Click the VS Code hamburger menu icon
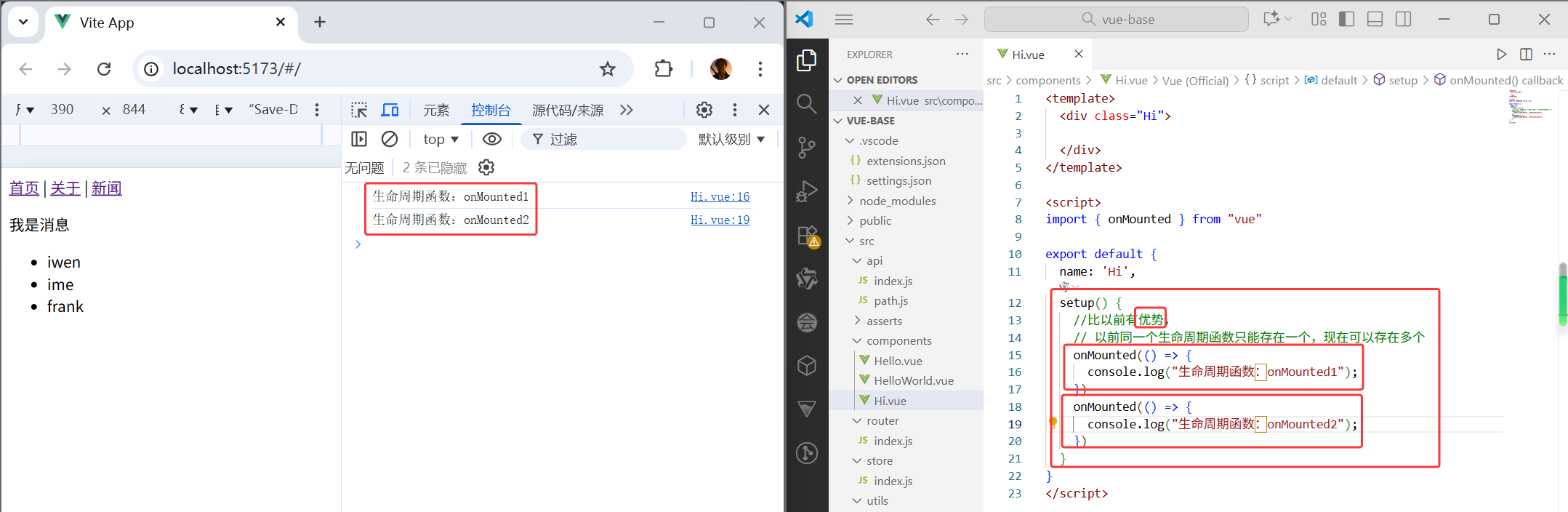Image resolution: width=1568 pixels, height=512 pixels. pyautogui.click(x=844, y=20)
